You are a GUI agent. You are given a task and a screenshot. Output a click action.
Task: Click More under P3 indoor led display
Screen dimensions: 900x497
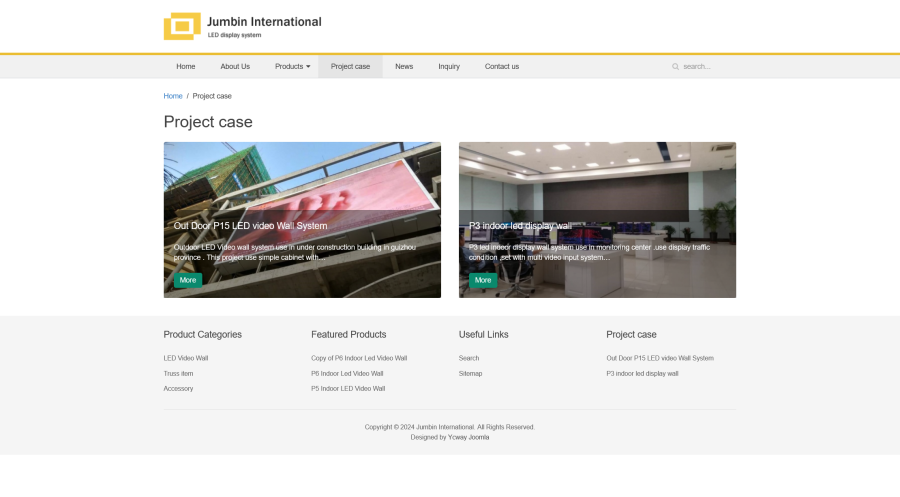tap(483, 280)
